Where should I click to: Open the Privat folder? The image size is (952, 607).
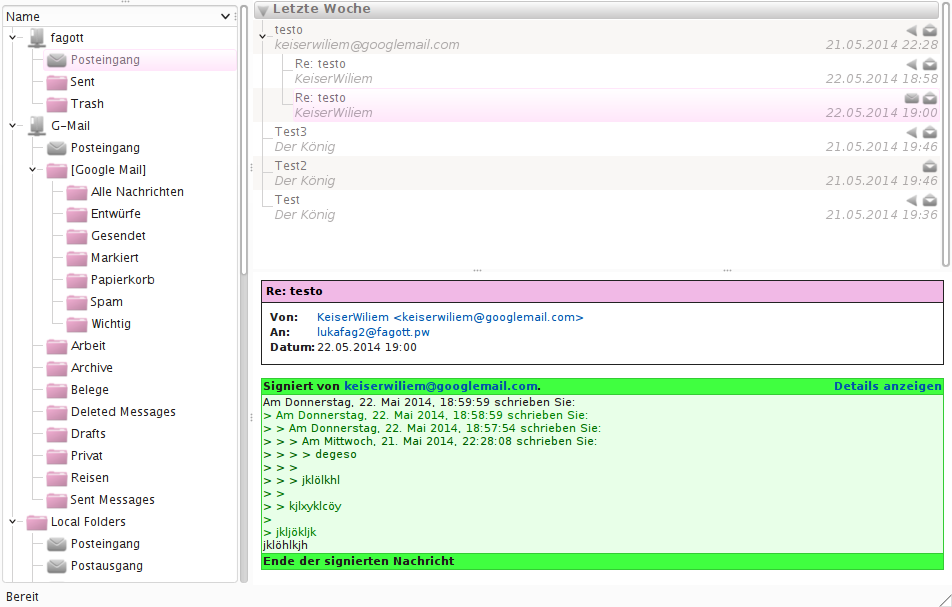[87, 456]
